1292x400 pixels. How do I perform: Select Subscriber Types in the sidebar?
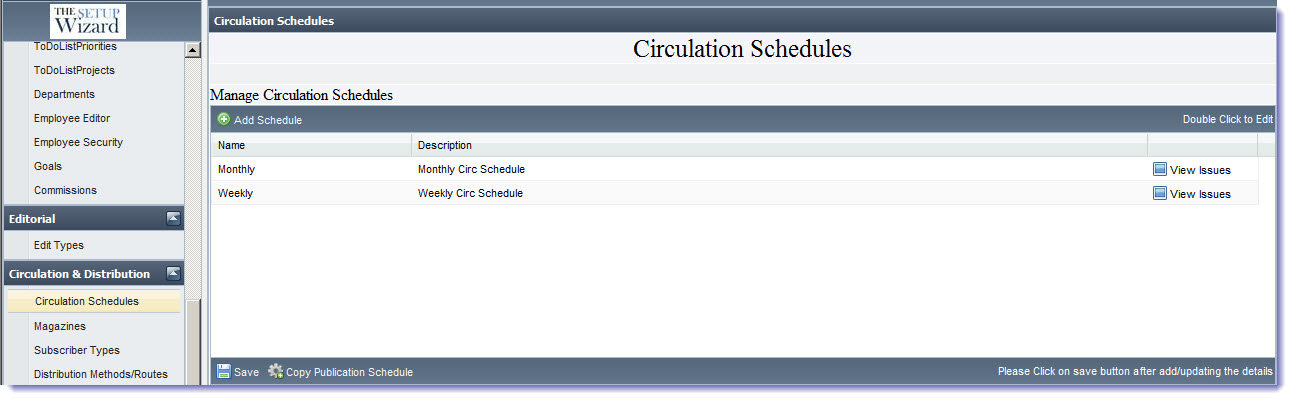77,350
